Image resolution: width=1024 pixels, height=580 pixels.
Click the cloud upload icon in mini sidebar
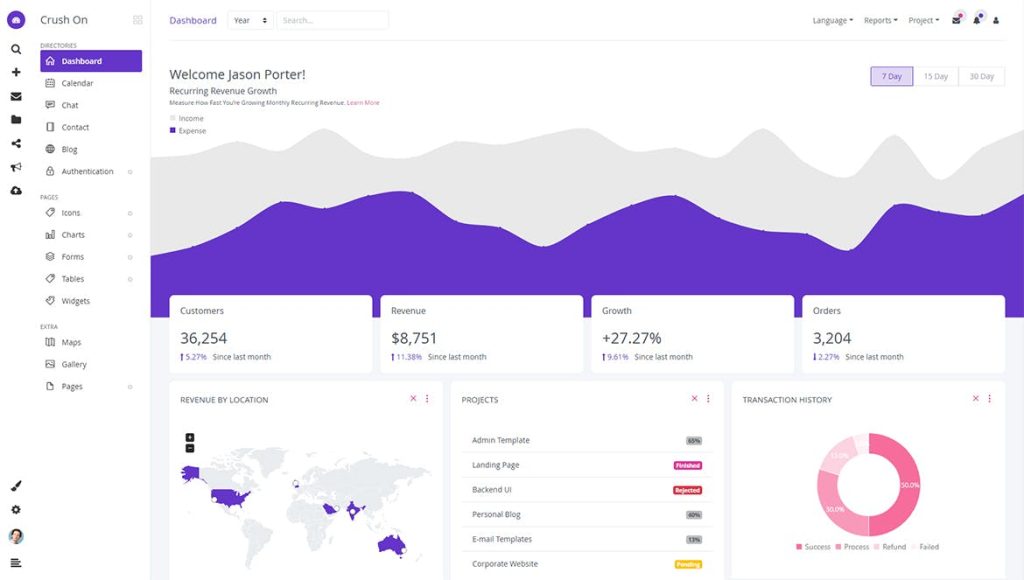click(15, 190)
